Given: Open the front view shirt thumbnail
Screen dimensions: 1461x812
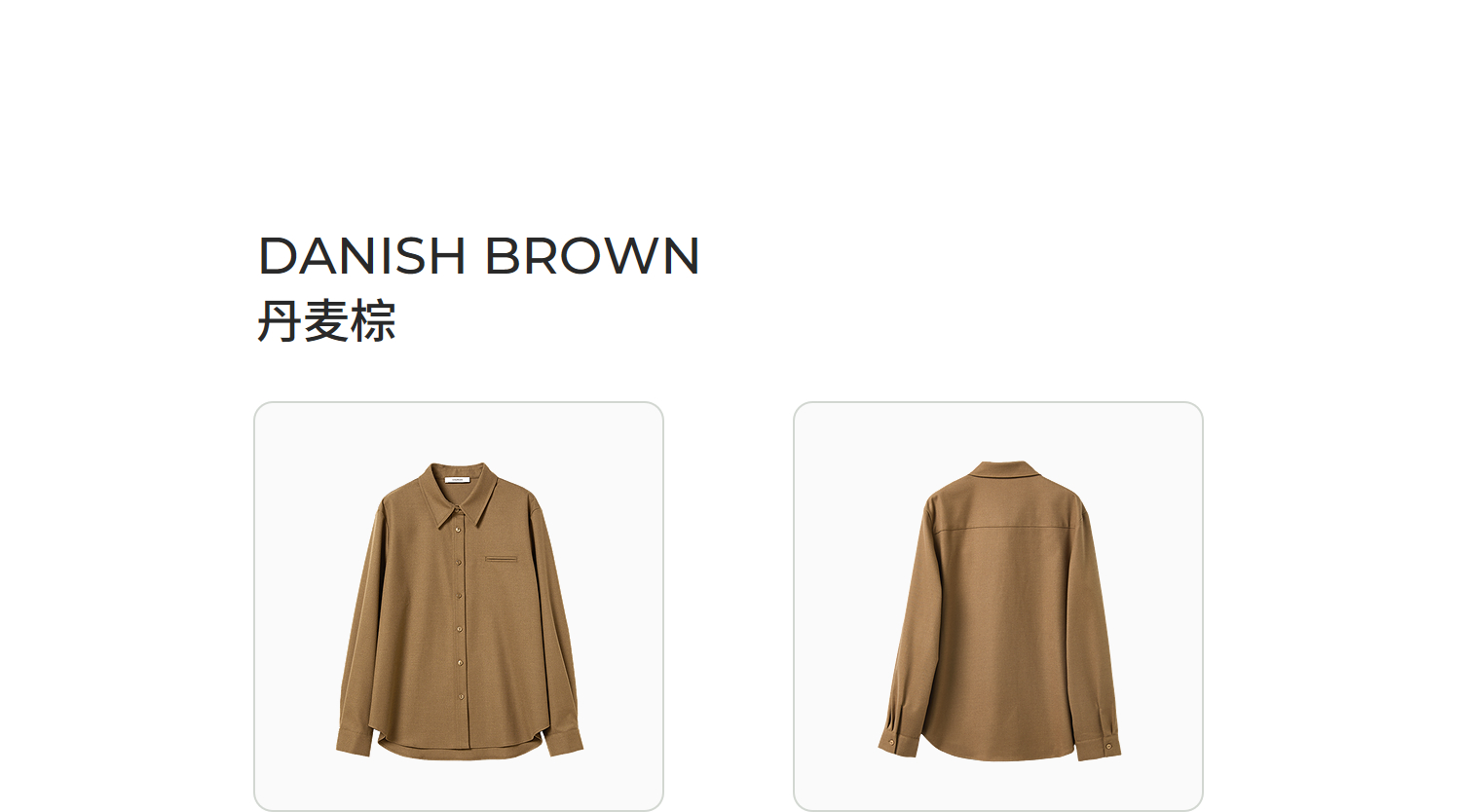Looking at the screenshot, I should point(459,606).
